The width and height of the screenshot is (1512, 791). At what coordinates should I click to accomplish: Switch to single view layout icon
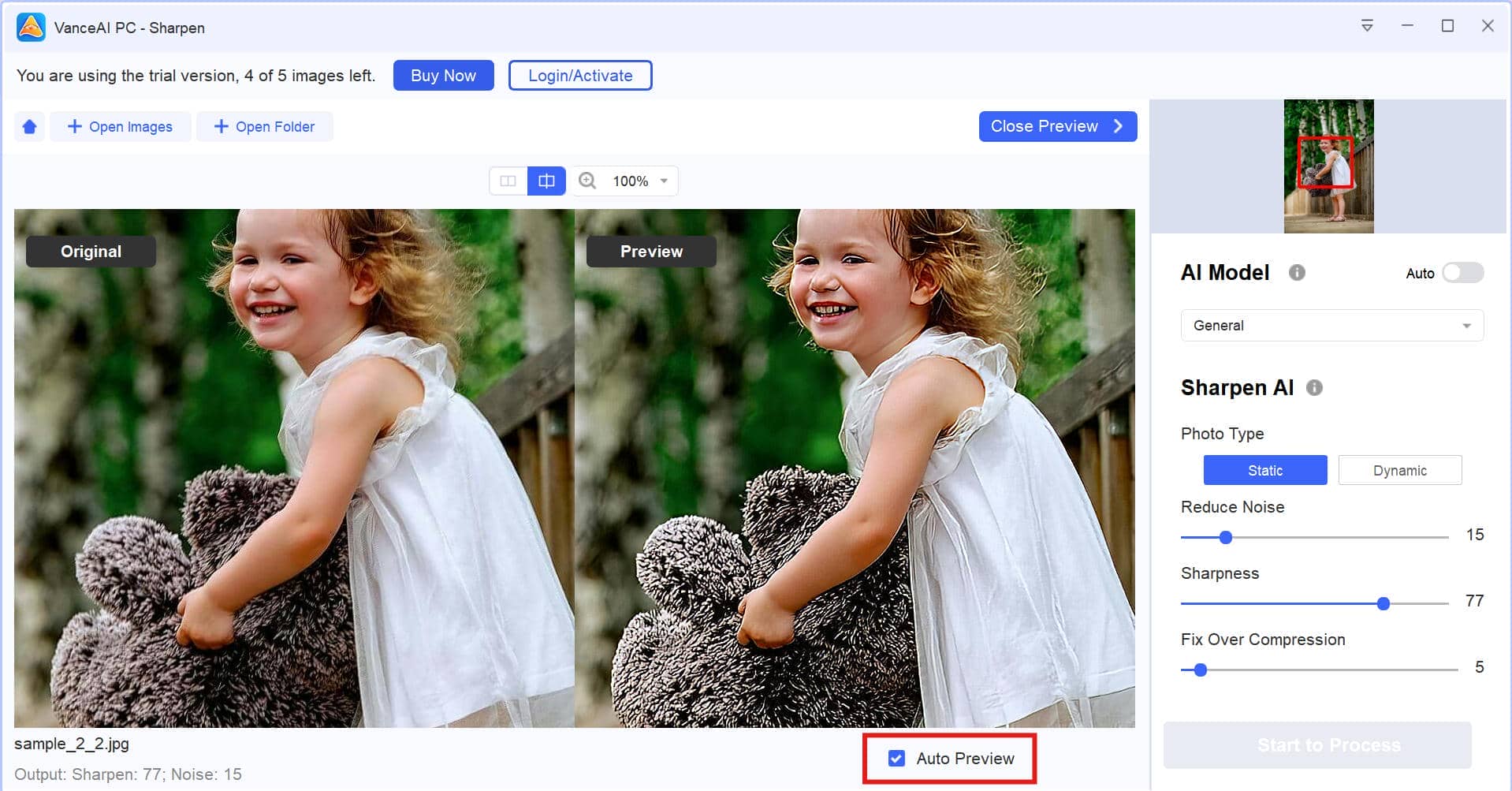508,181
